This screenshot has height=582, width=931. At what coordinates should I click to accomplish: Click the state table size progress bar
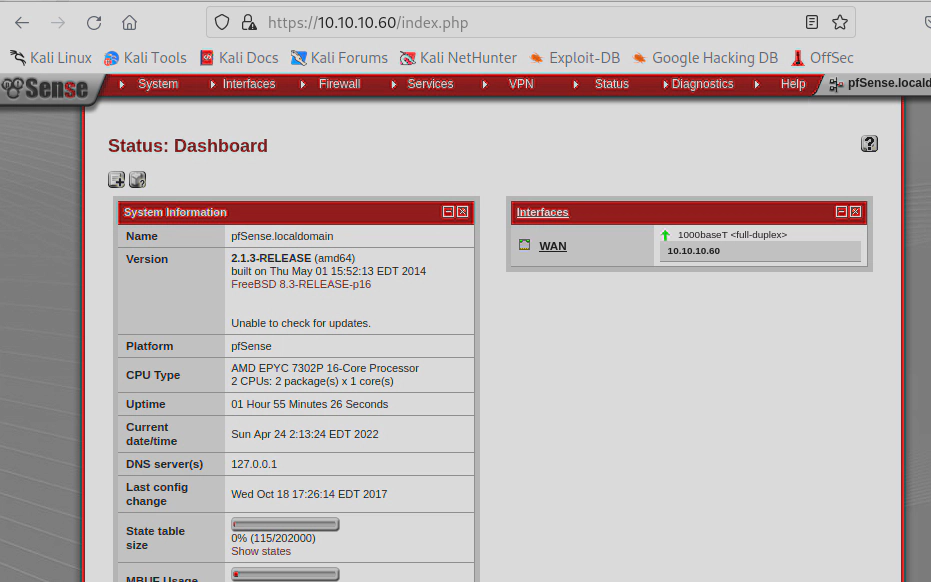(x=285, y=525)
